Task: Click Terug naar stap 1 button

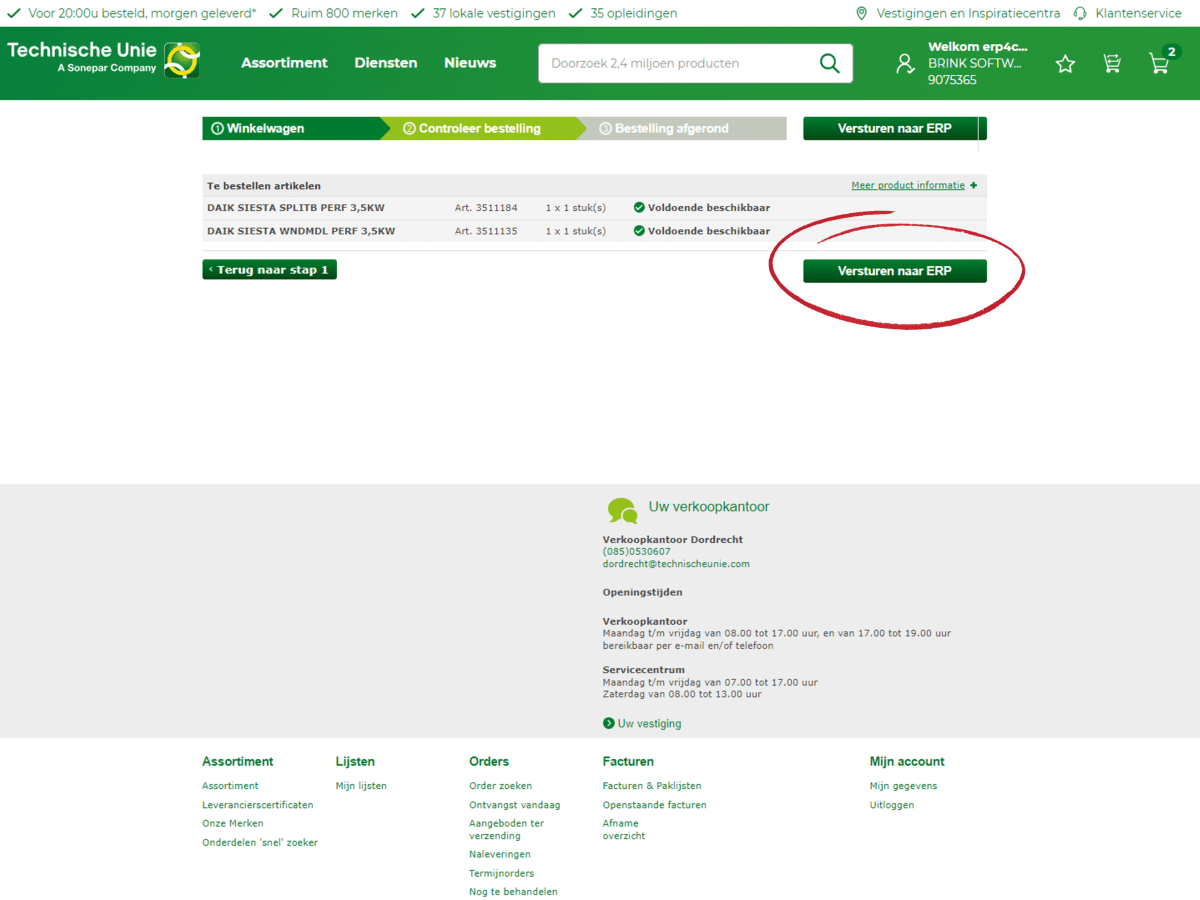Action: pos(269,270)
